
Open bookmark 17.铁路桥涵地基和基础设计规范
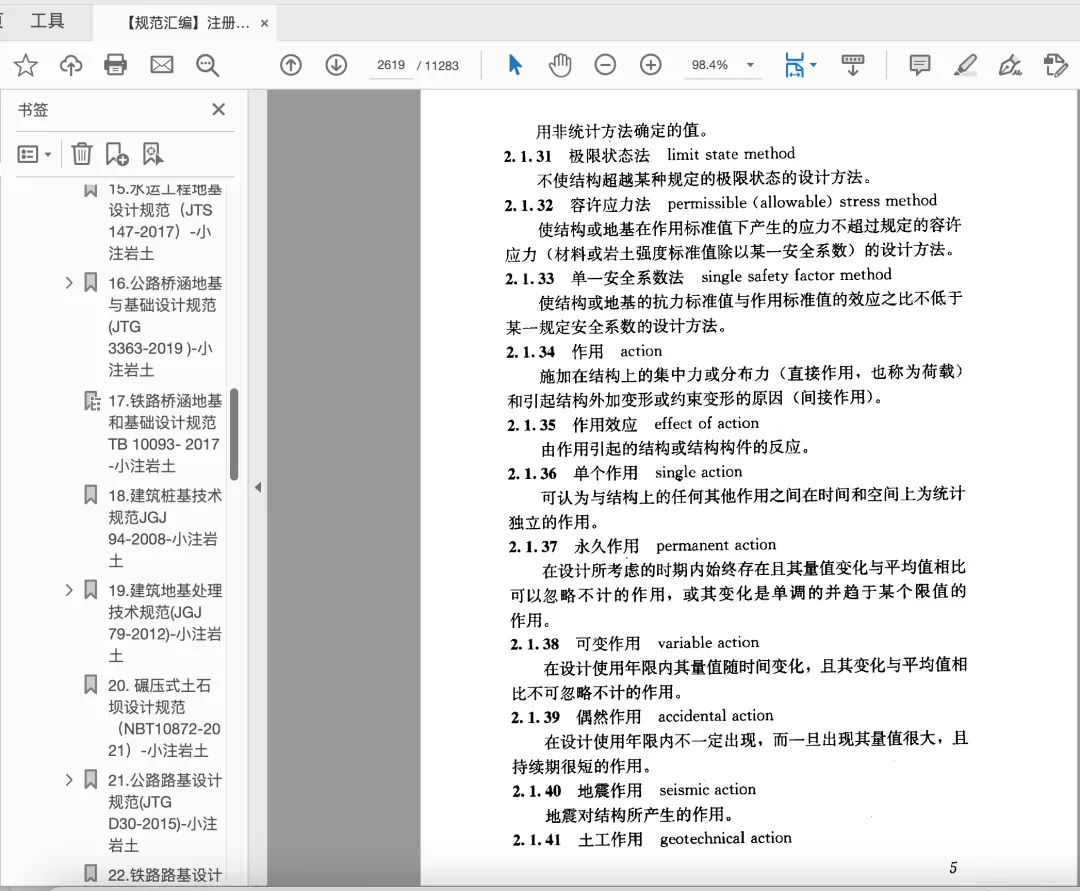click(x=165, y=433)
